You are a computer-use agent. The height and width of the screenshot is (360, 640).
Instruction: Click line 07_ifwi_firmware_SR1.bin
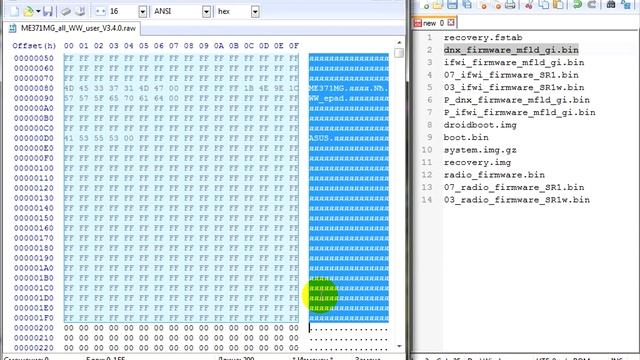point(511,75)
